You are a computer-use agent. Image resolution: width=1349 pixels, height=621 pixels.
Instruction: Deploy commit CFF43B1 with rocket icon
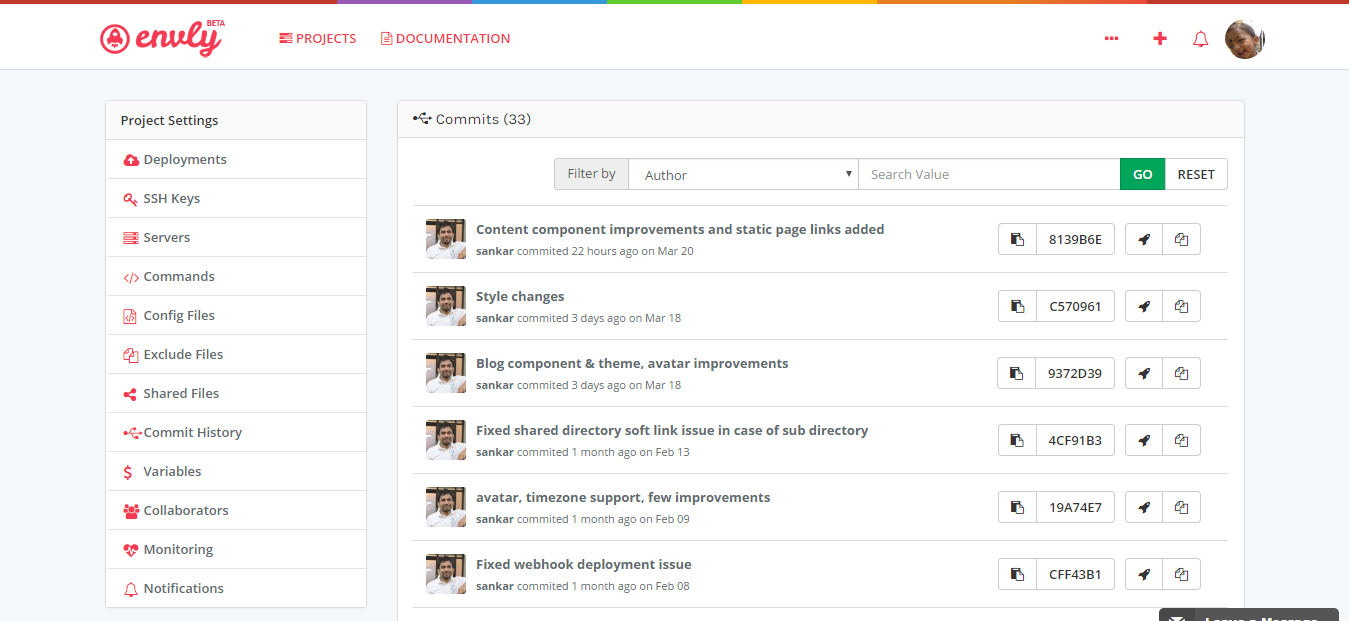point(1144,574)
